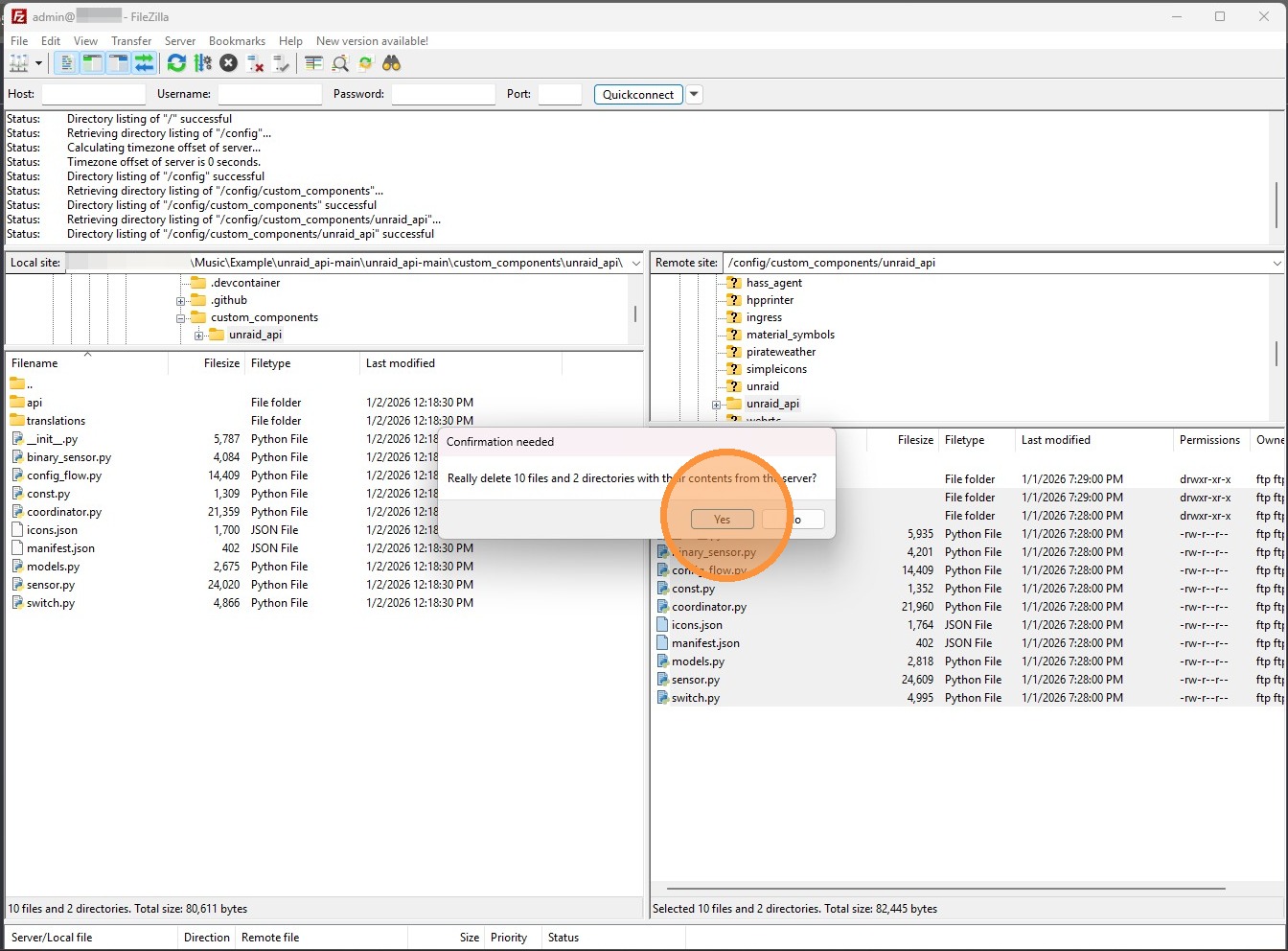Toggle the transfer queue display
1288x951 pixels.
click(144, 63)
